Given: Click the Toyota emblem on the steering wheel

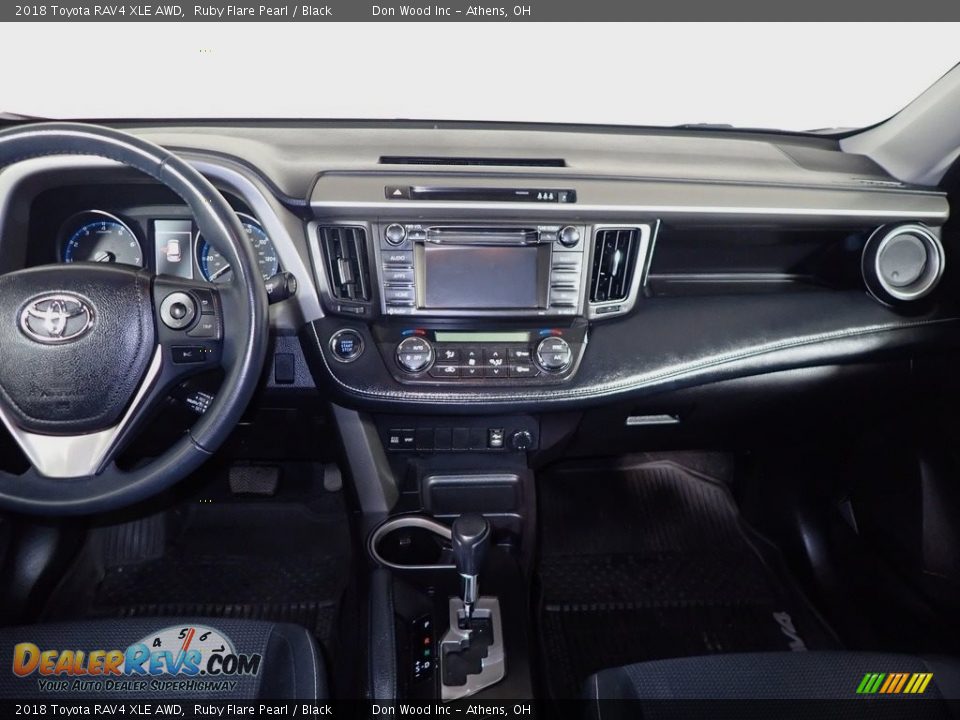Looking at the screenshot, I should (x=56, y=318).
